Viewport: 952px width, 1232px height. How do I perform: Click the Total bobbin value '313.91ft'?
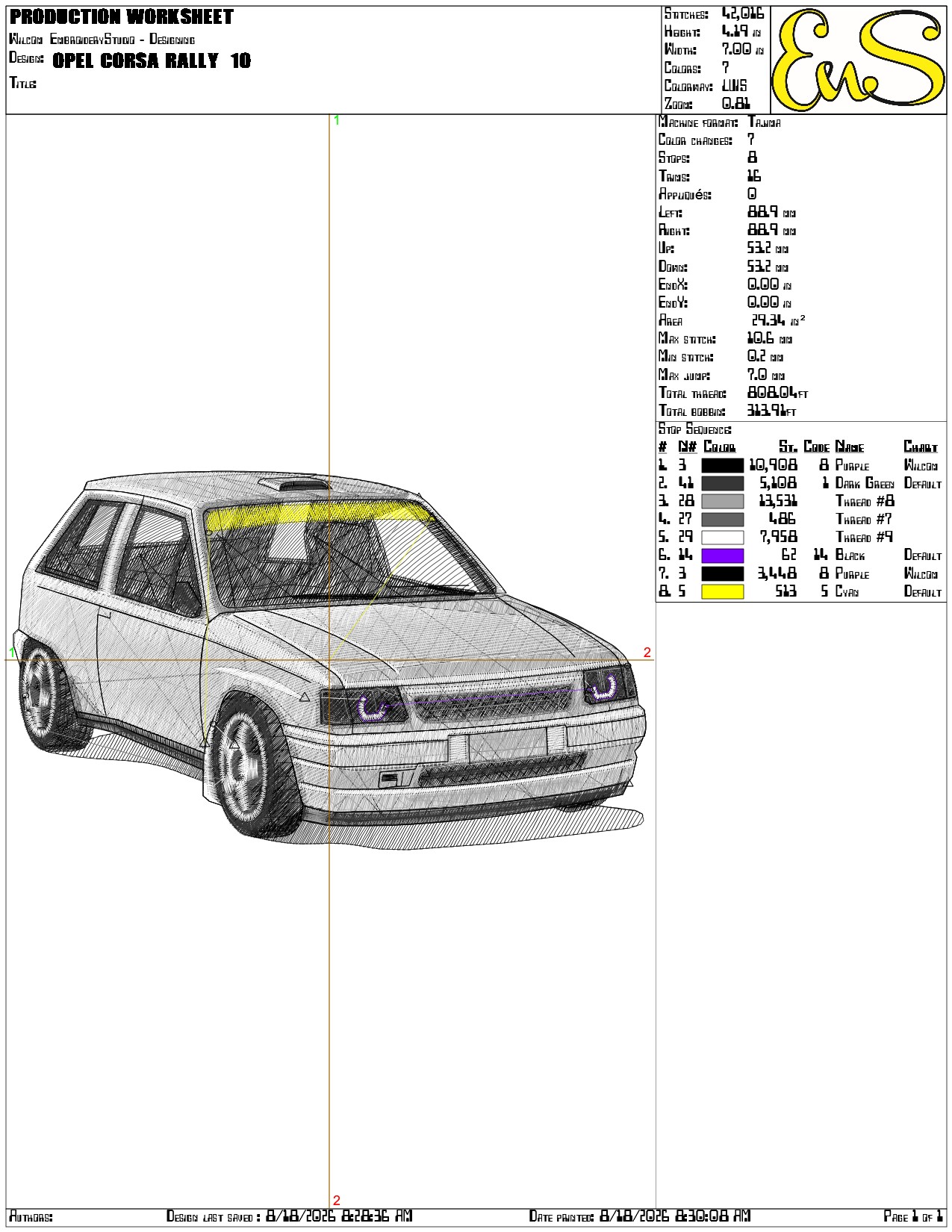[x=771, y=411]
